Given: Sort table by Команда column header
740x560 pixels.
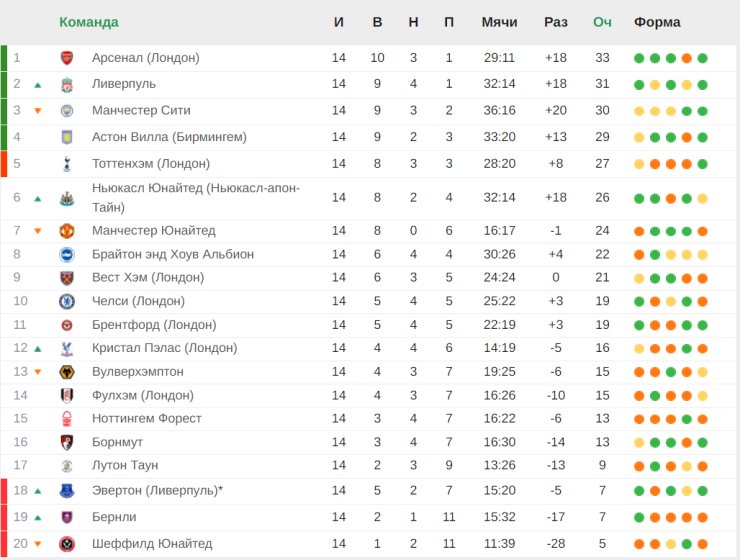Looking at the screenshot, I should pos(89,22).
